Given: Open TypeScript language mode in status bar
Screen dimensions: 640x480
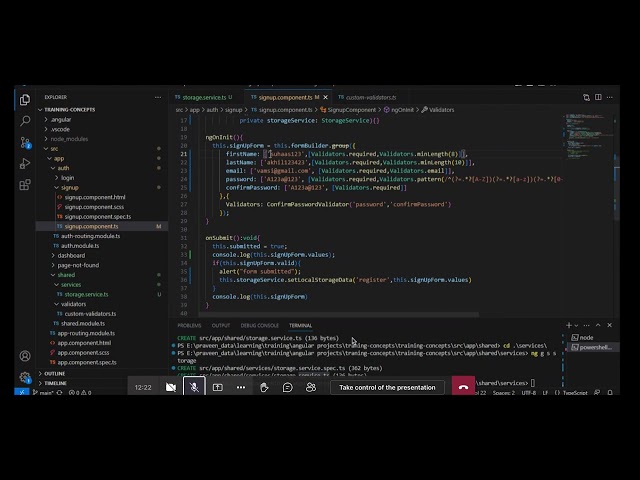Looking at the screenshot, I should pyautogui.click(x=575, y=393).
